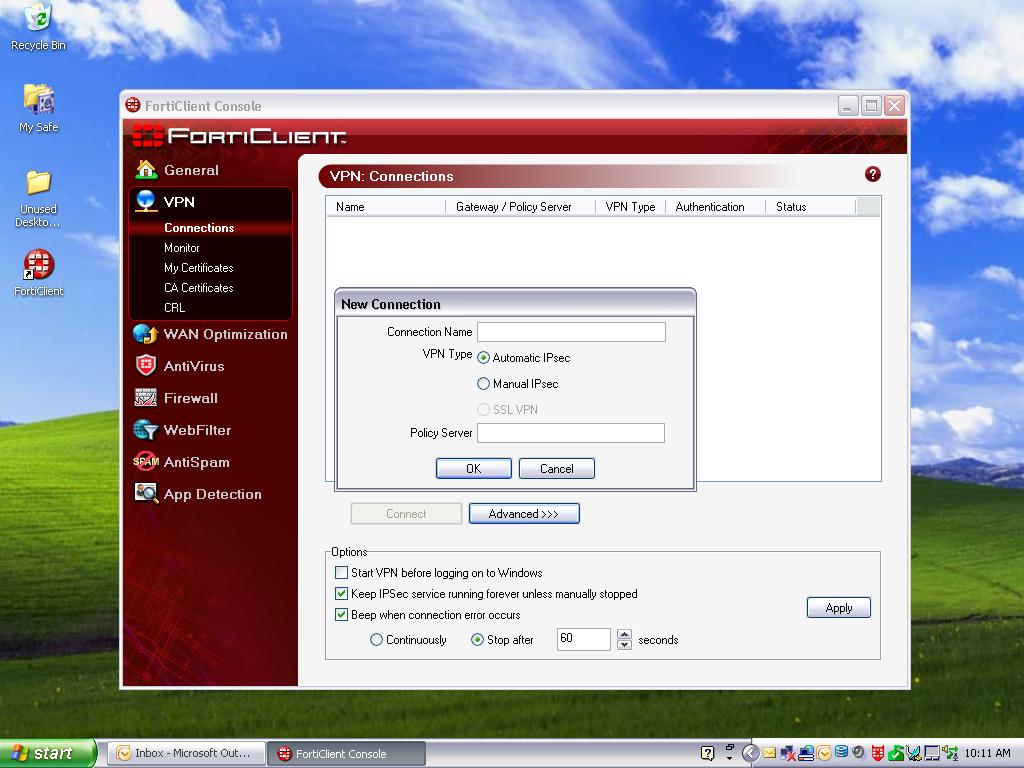The width and height of the screenshot is (1024, 768).
Task: Click the Outlook clock tray icon
Action: pyautogui.click(x=824, y=753)
